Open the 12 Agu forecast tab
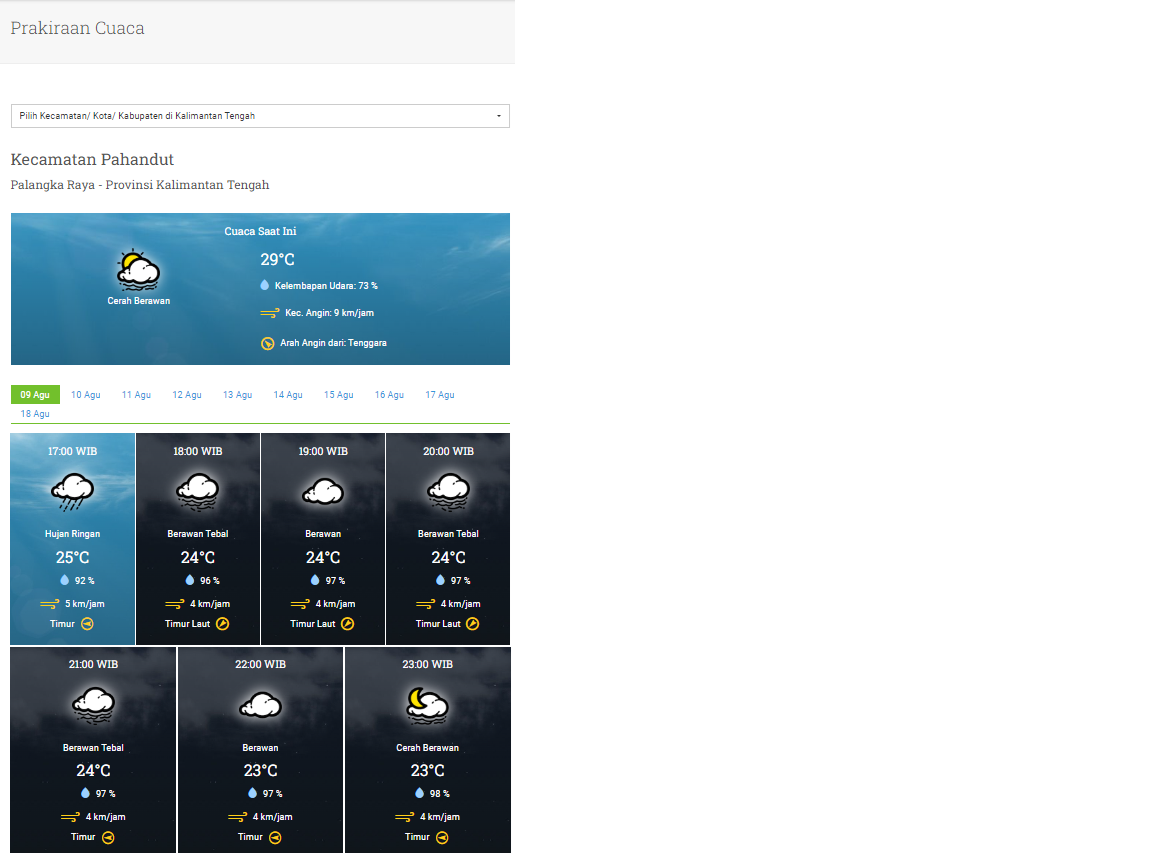 point(187,395)
